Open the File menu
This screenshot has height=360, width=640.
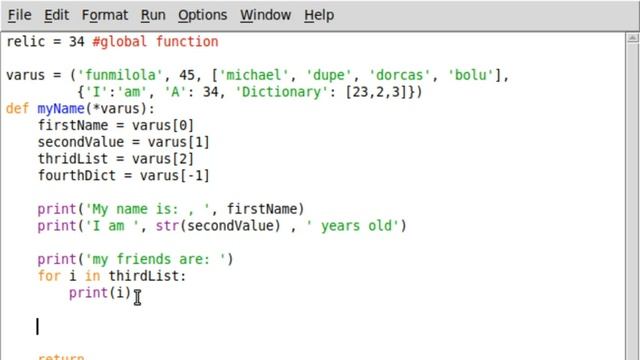19,15
